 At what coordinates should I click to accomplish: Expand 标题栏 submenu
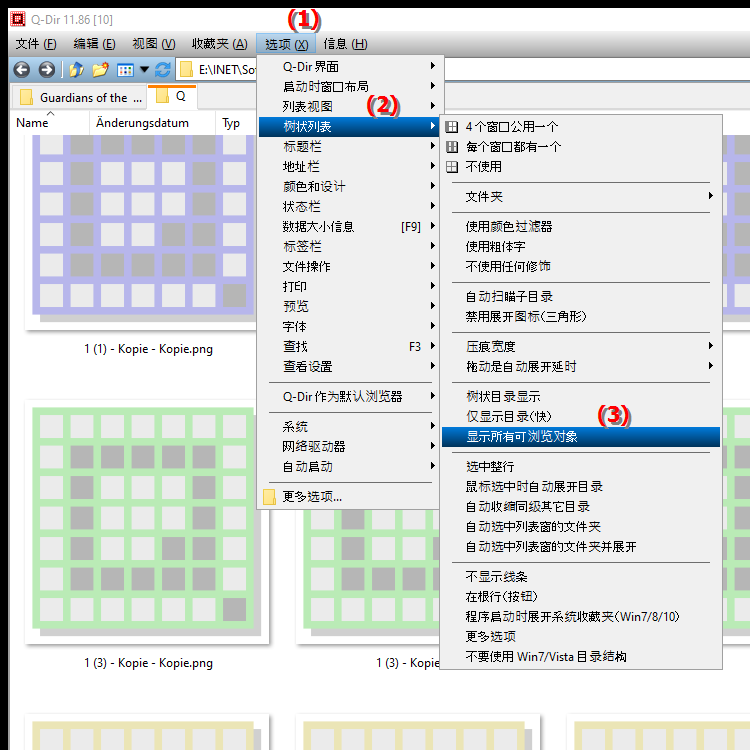pos(349,147)
